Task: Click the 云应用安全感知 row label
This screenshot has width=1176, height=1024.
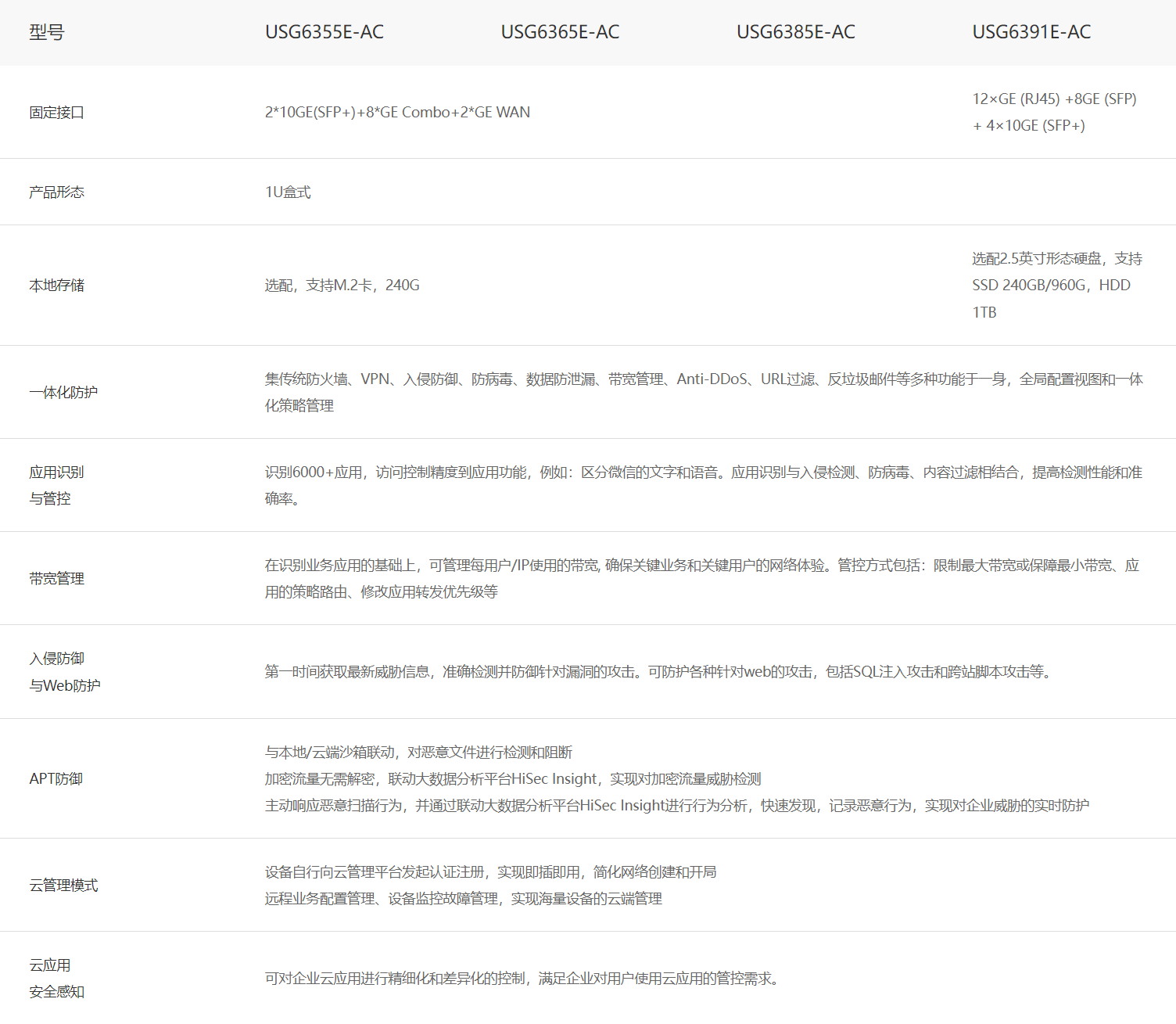Action: coord(56,978)
